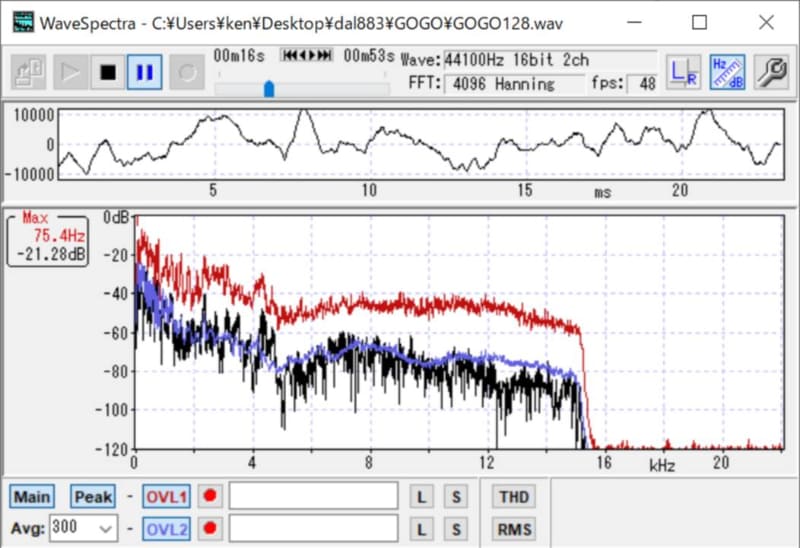The image size is (800, 548).
Task: Click the OVL2 text input field
Action: pyautogui.click(x=314, y=528)
